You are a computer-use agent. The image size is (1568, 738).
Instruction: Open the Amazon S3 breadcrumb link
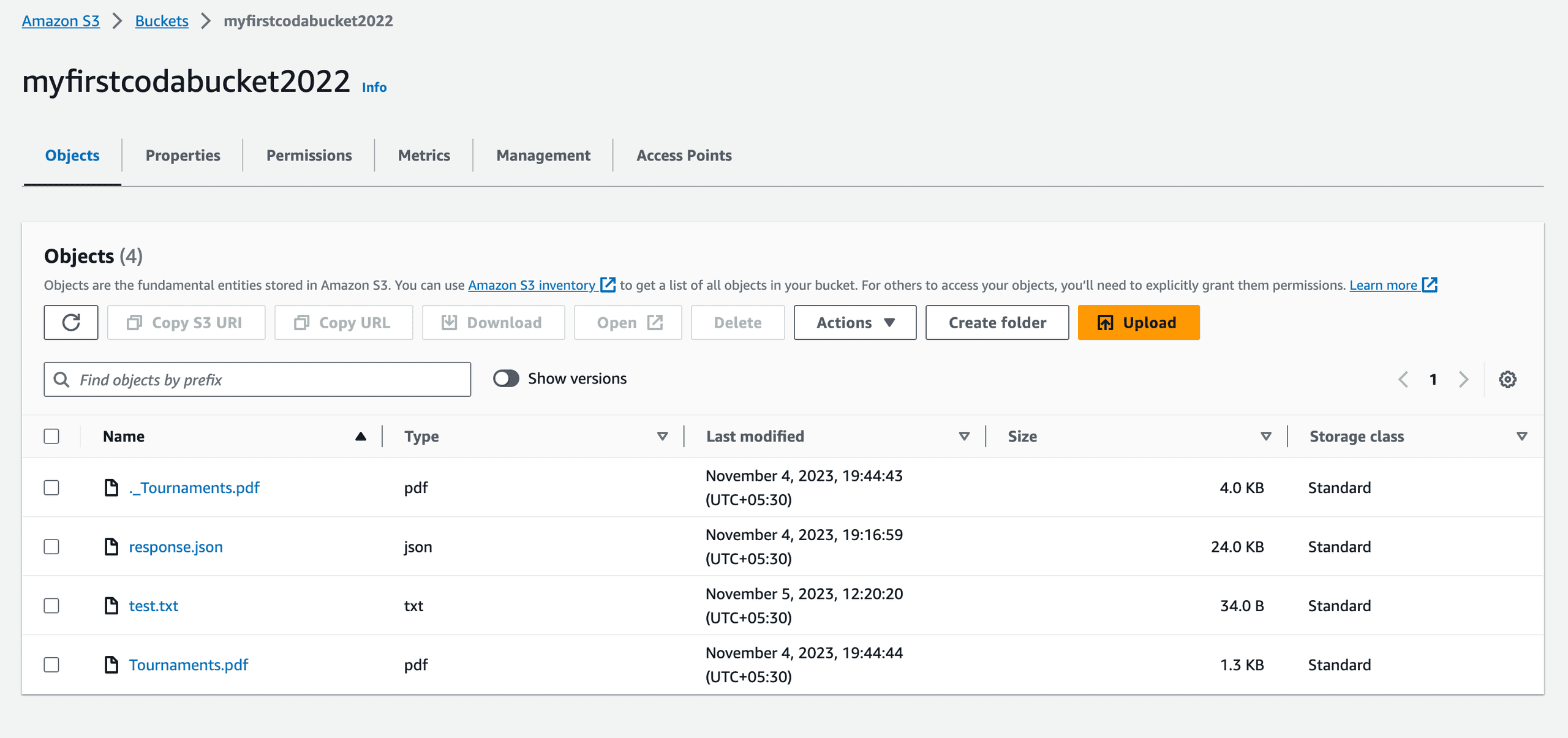click(61, 21)
